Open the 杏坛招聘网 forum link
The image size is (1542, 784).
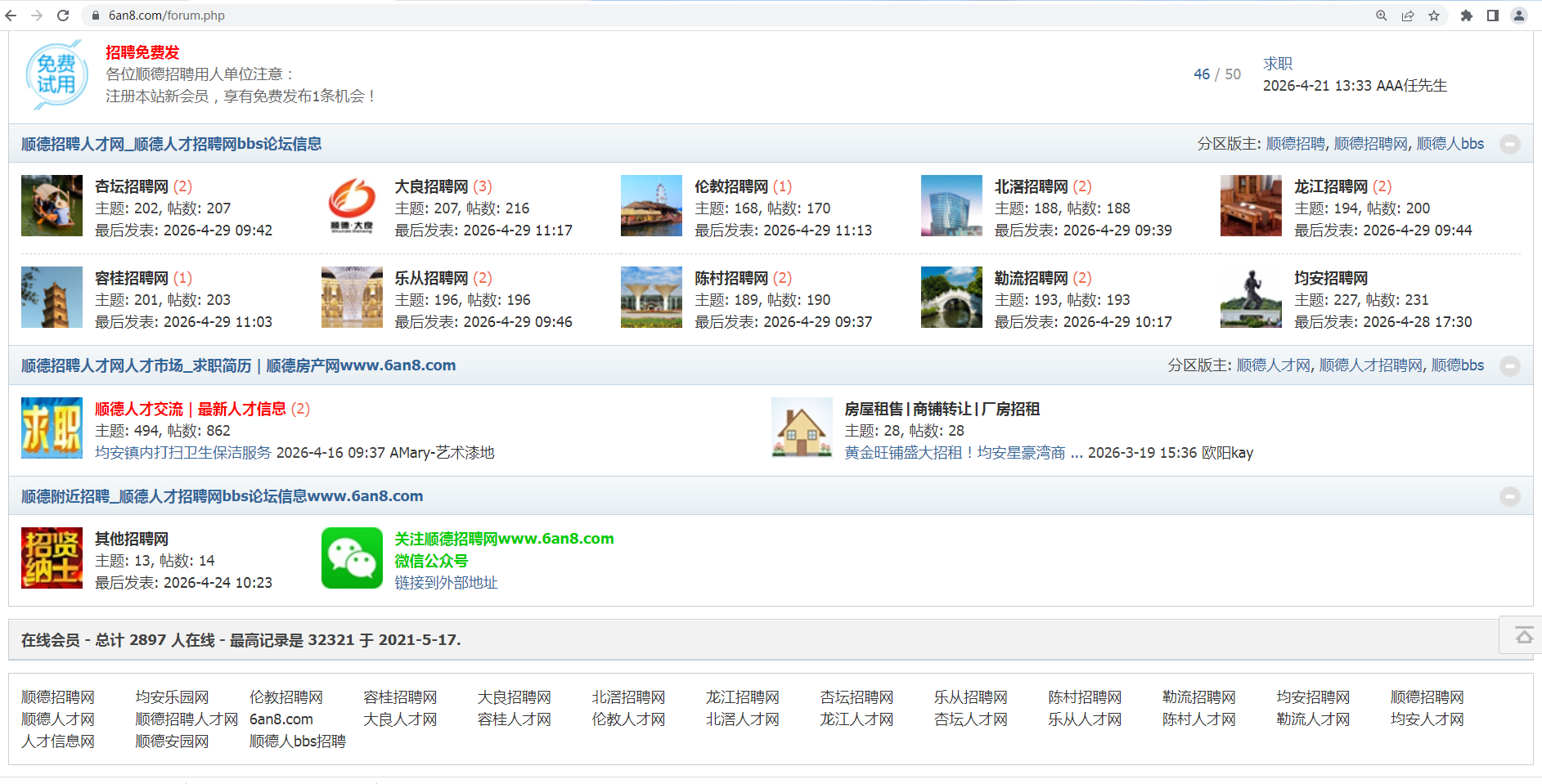132,186
